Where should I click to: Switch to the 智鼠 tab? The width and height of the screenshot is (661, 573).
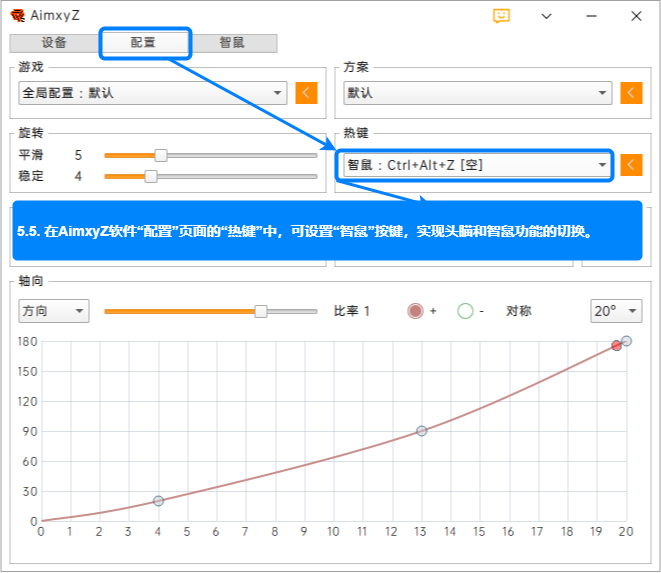[232, 43]
